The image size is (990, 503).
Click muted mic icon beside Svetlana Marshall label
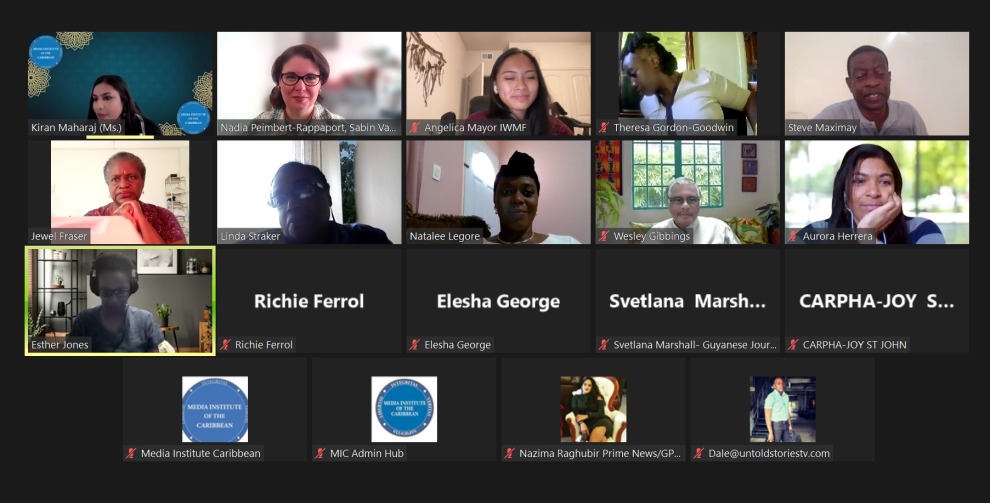tap(604, 345)
